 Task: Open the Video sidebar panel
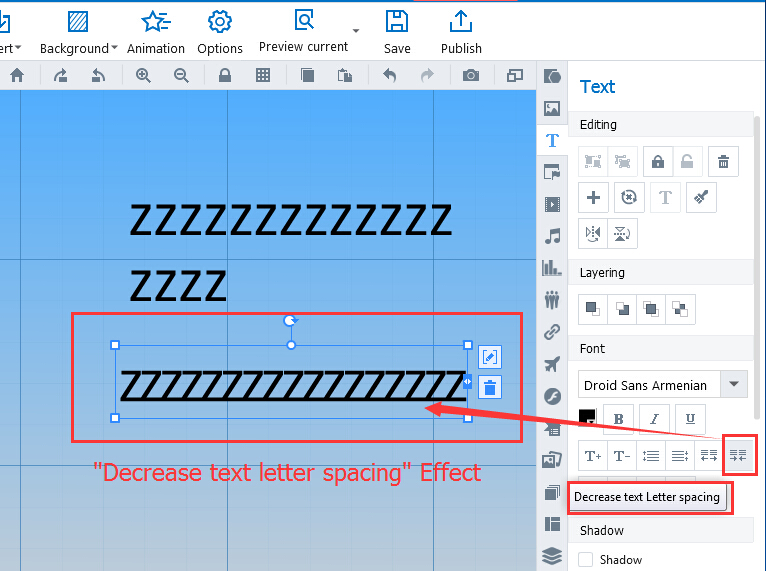(552, 204)
